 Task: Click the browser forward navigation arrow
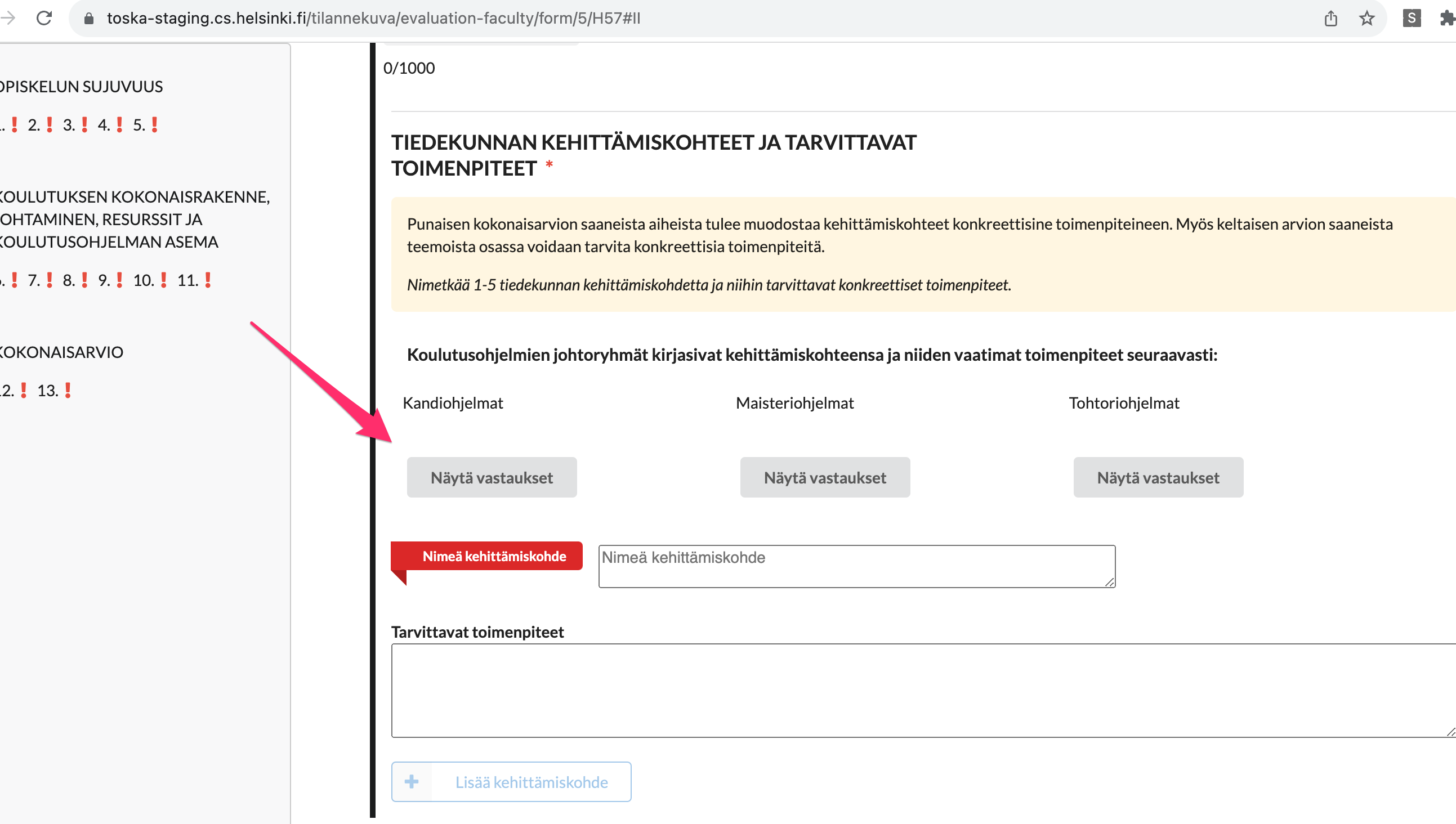(7, 17)
